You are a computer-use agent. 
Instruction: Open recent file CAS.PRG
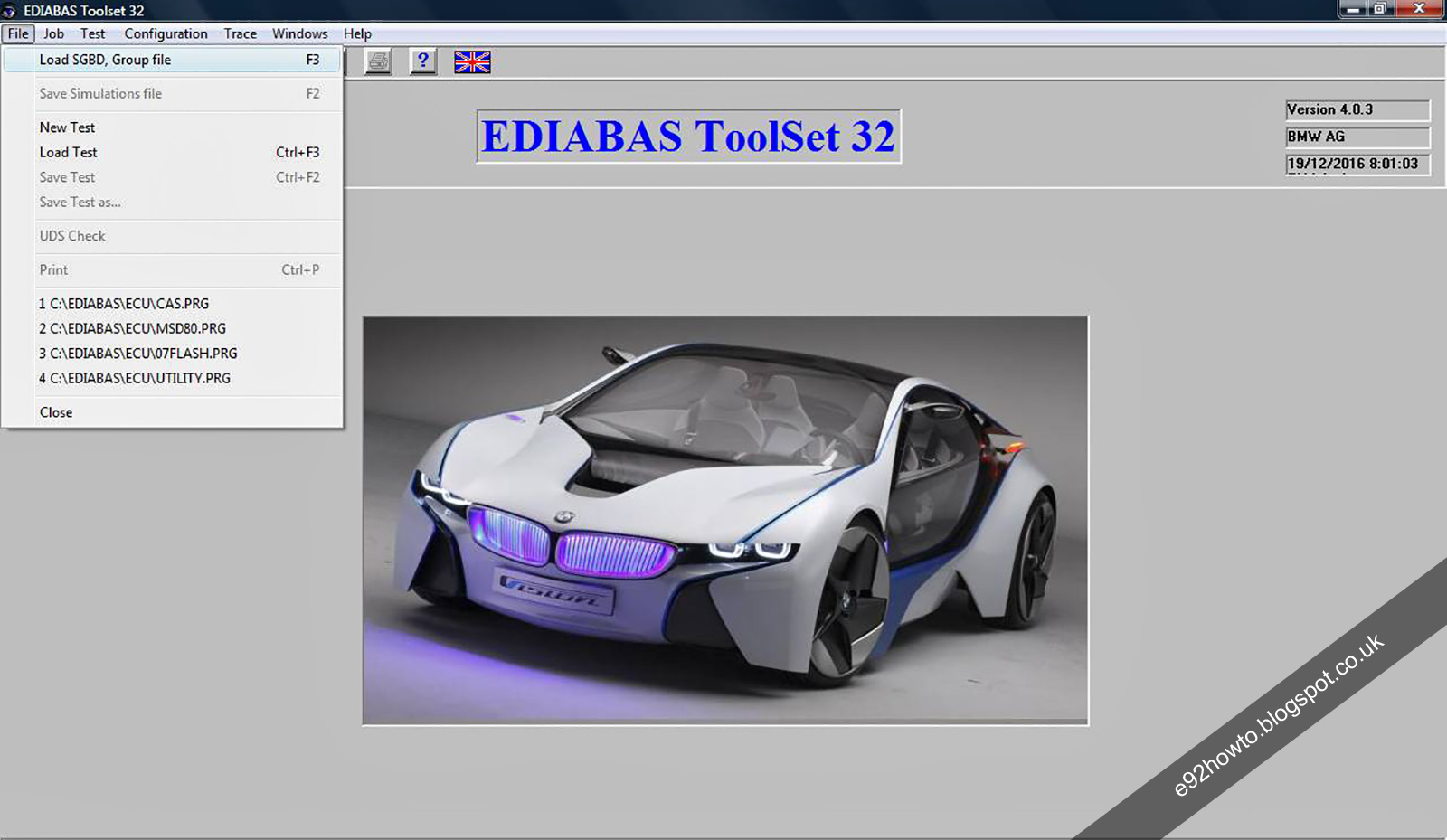tap(172, 304)
